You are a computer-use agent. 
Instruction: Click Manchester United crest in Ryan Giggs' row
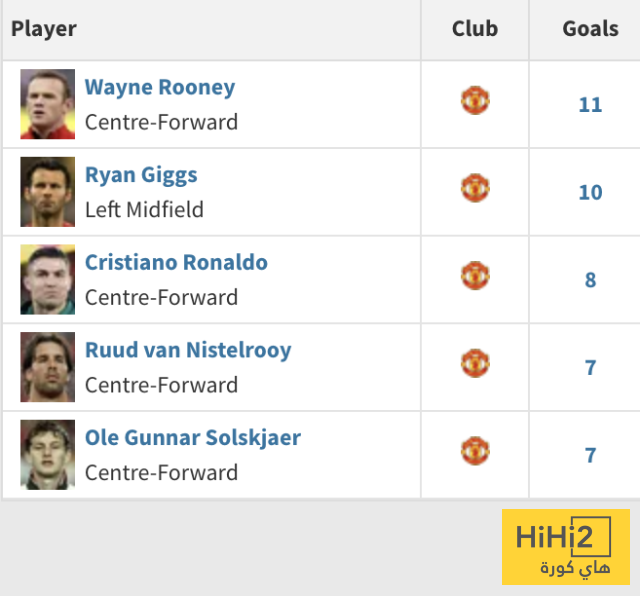[x=475, y=188]
